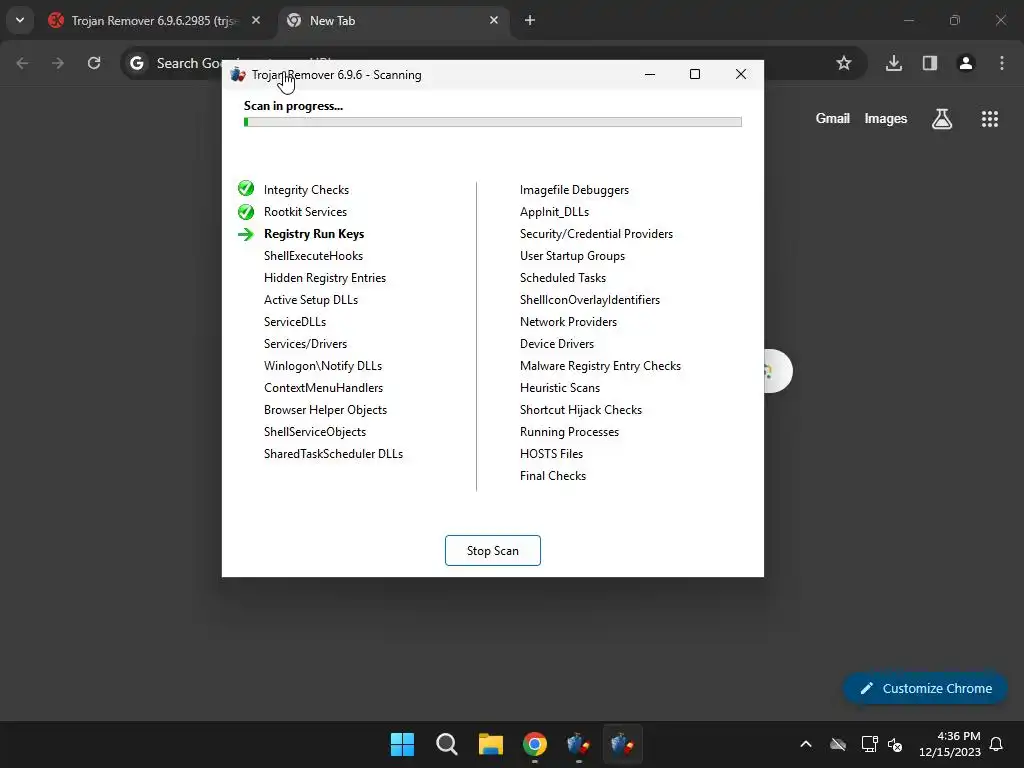1024x768 pixels.
Task: Open Google apps grid icon
Action: point(990,119)
